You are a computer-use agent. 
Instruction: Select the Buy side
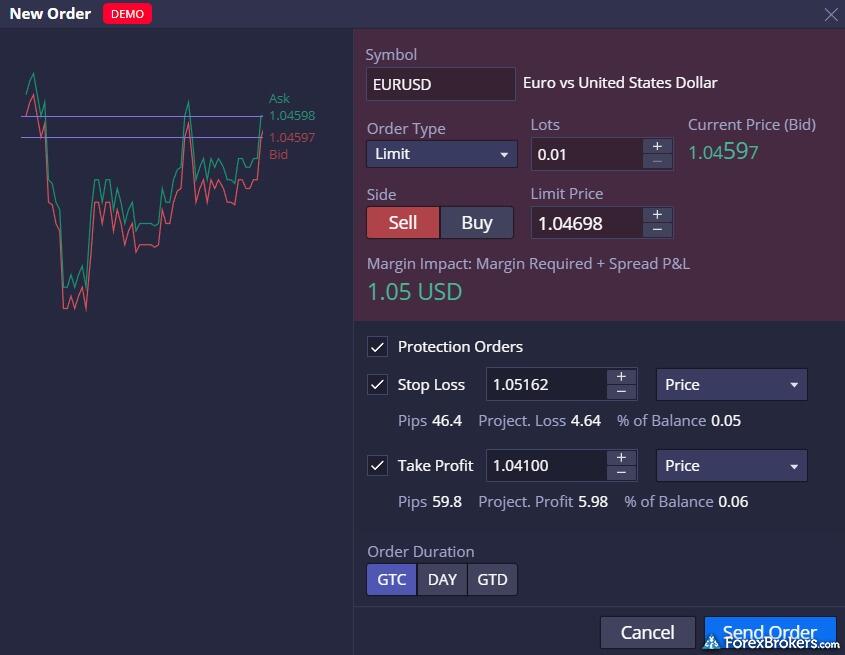click(x=476, y=222)
